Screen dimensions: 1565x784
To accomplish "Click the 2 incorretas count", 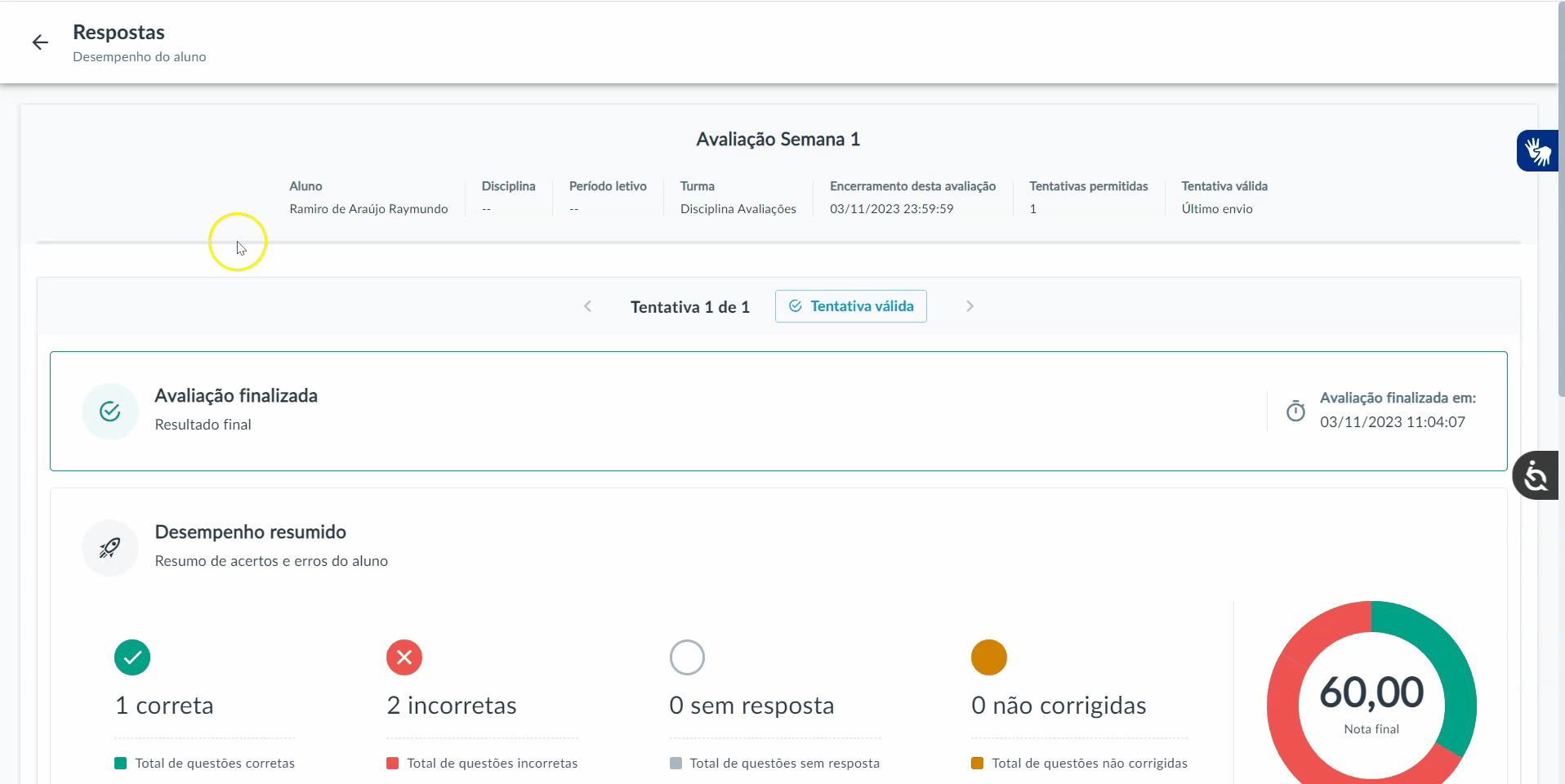I will click(x=452, y=706).
